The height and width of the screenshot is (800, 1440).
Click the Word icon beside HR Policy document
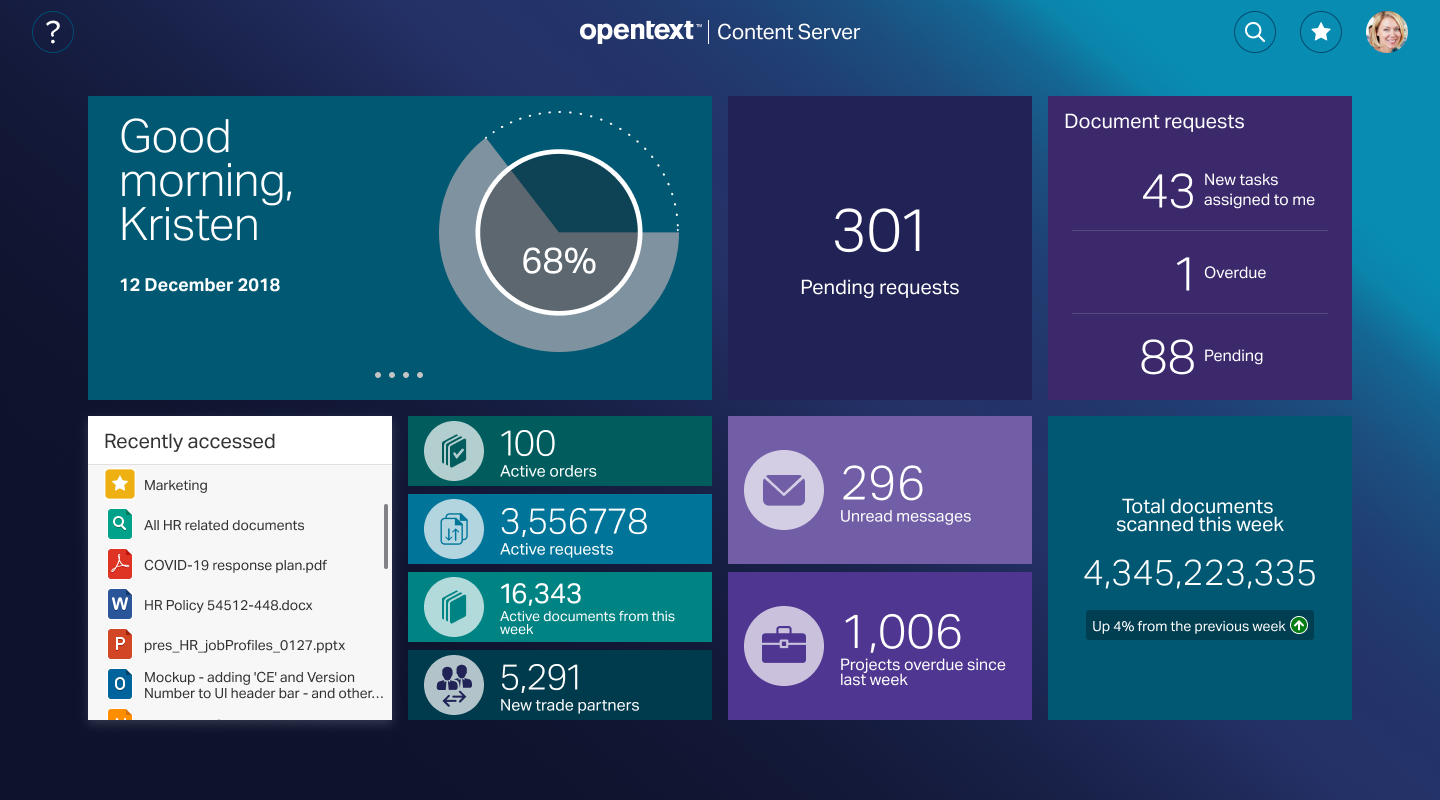(x=119, y=604)
